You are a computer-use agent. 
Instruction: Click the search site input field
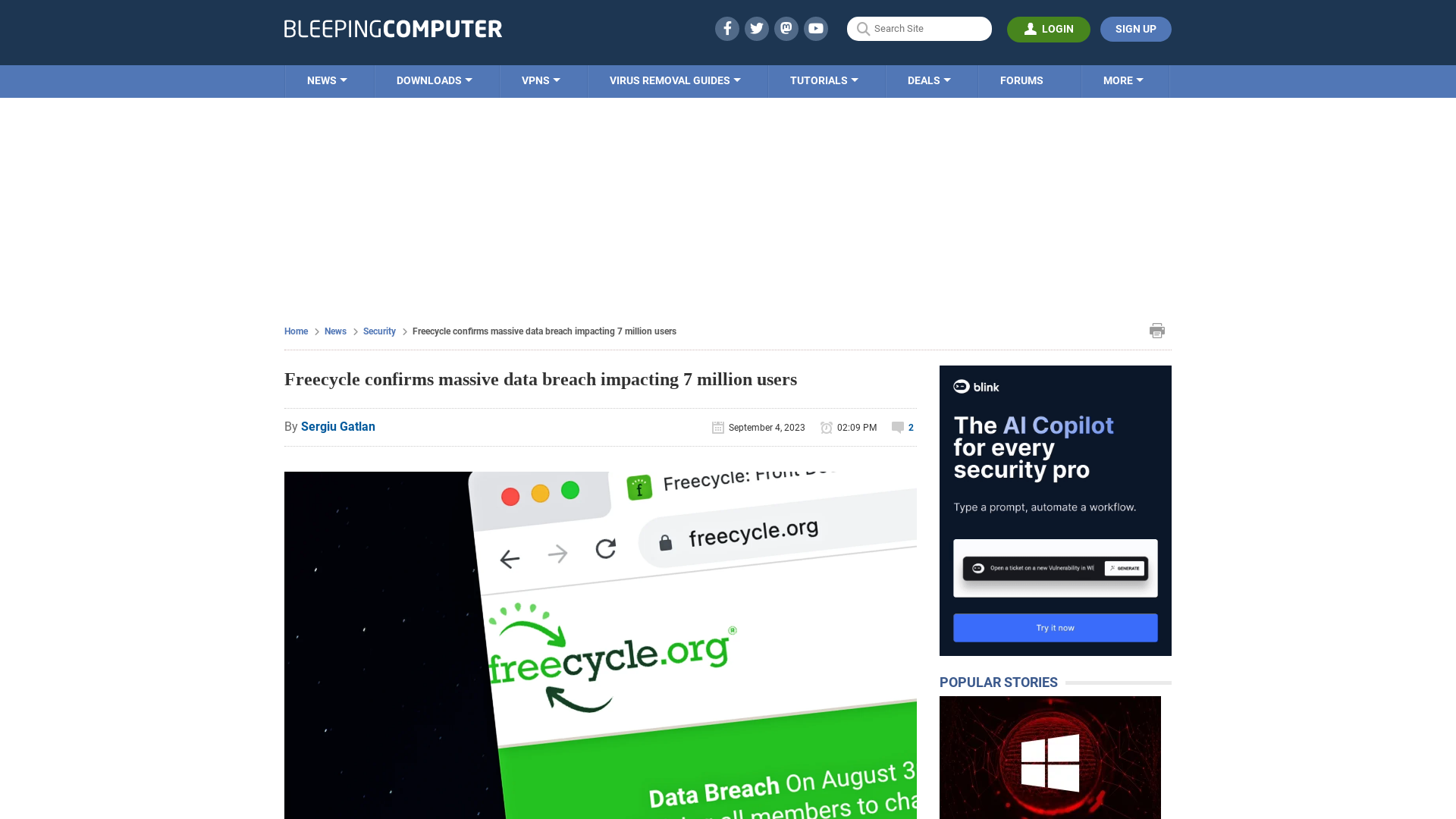(x=919, y=28)
